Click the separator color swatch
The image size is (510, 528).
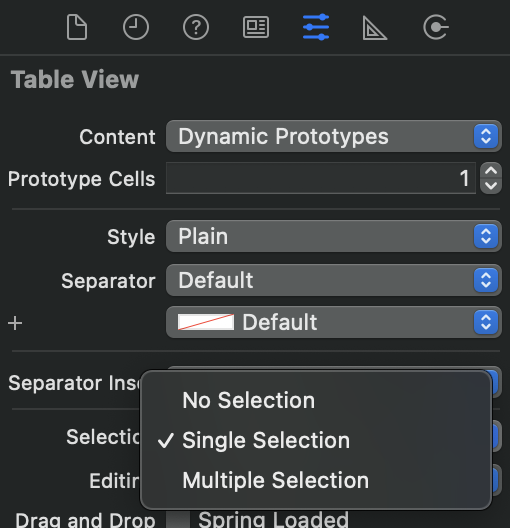[x=206, y=322]
